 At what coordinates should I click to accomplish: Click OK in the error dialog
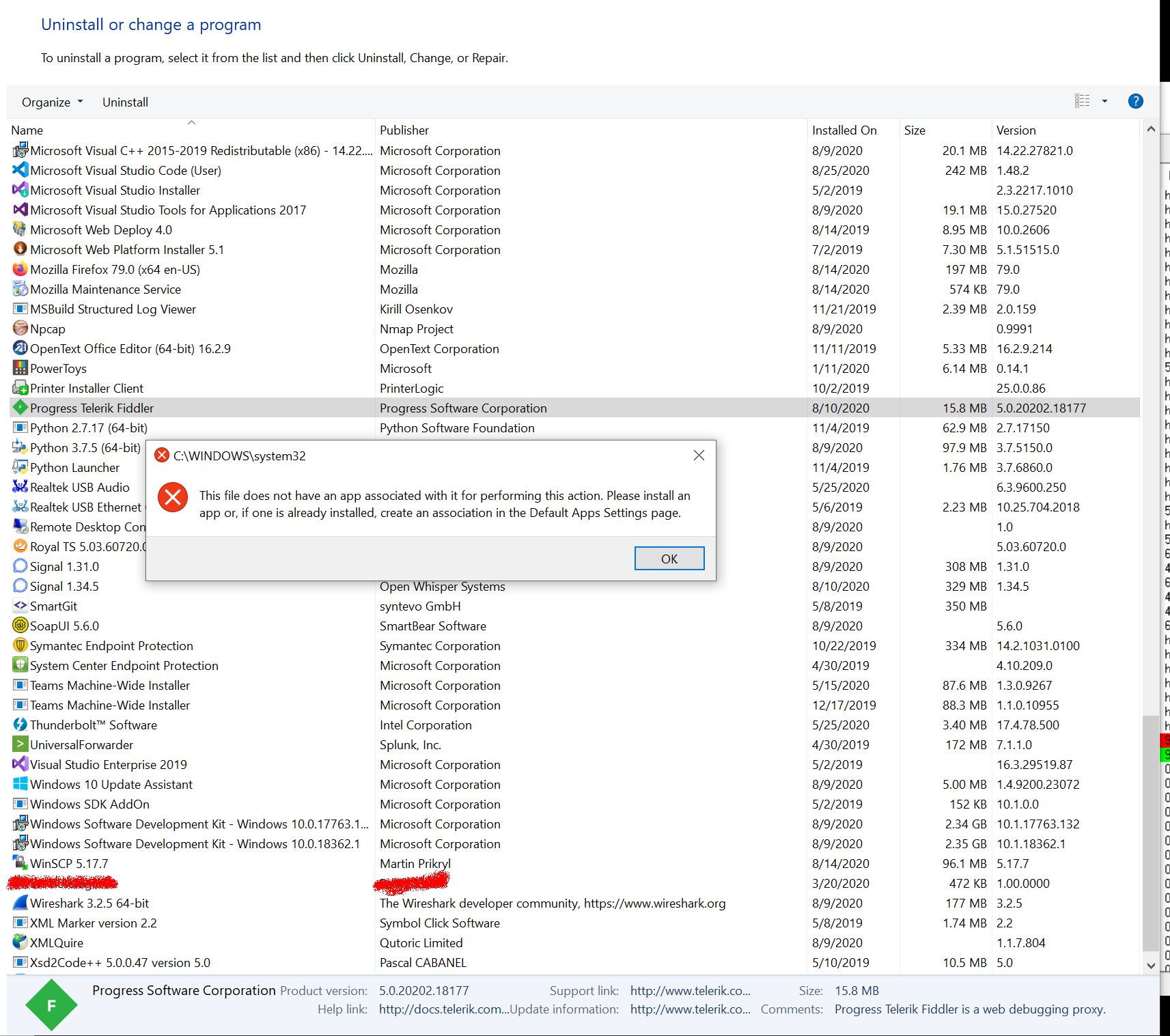[669, 559]
